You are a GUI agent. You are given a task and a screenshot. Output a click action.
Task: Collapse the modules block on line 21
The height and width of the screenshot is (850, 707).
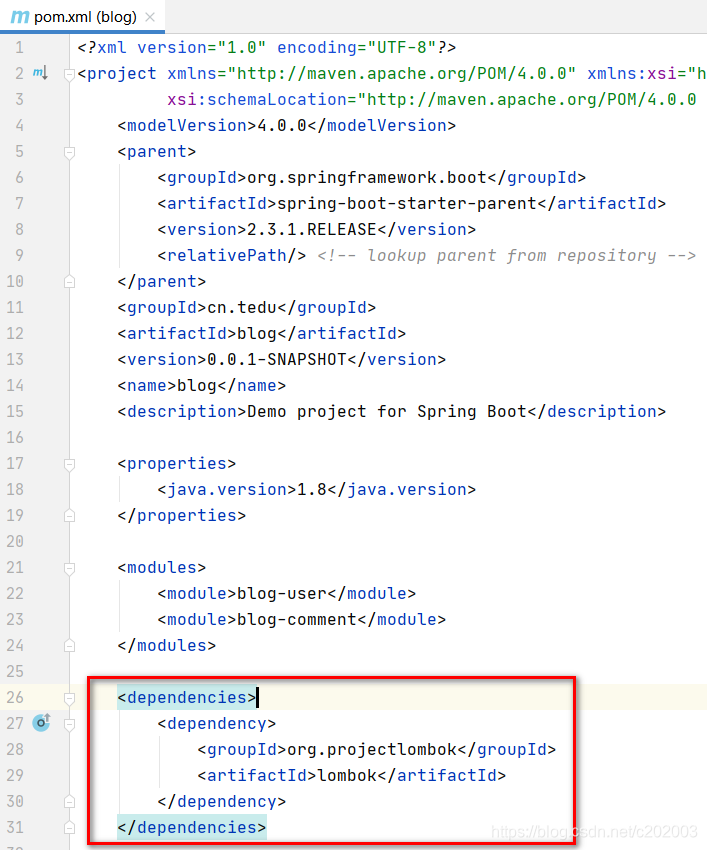pyautogui.click(x=69, y=568)
